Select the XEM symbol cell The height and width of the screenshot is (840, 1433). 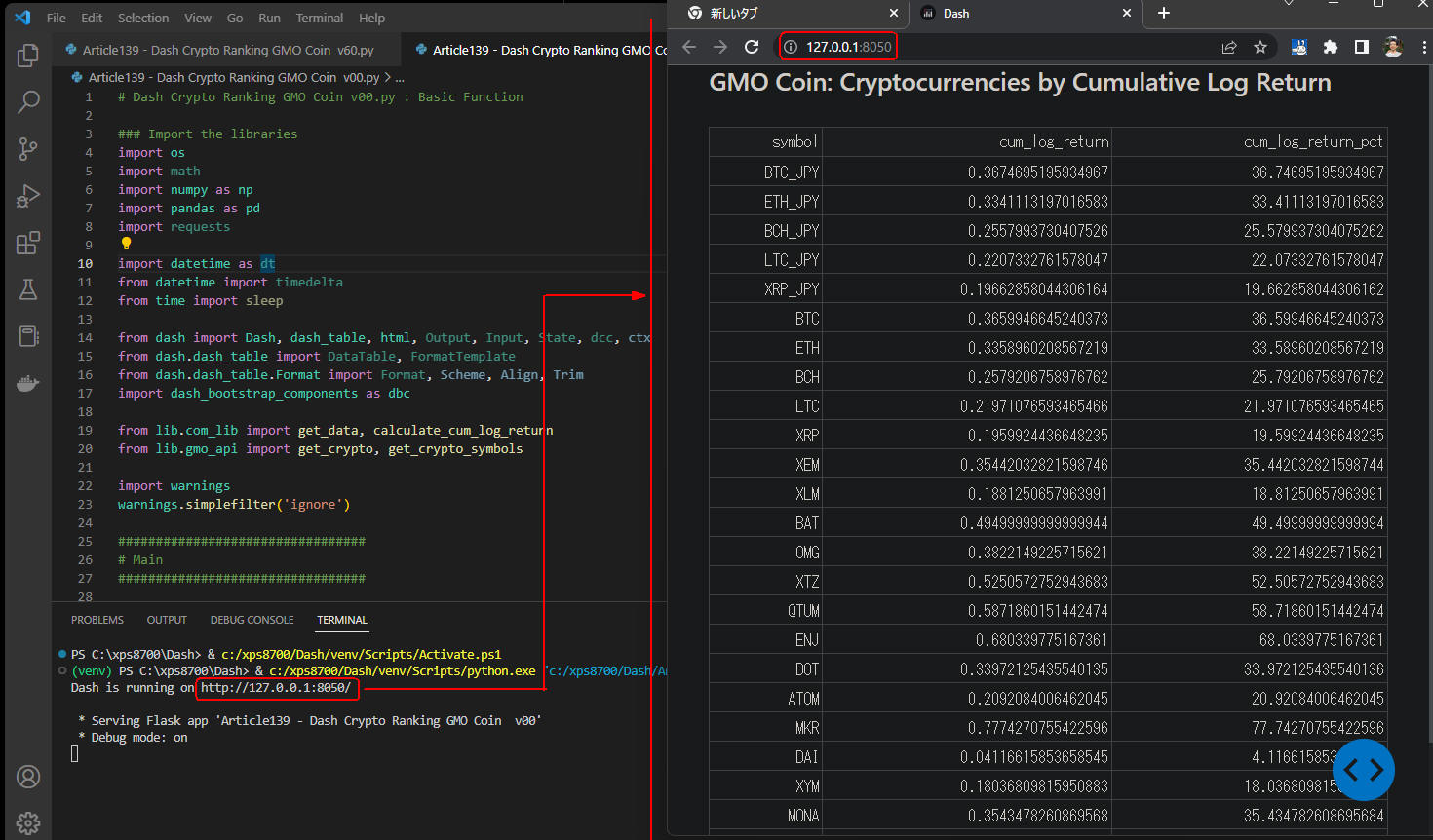[764, 465]
